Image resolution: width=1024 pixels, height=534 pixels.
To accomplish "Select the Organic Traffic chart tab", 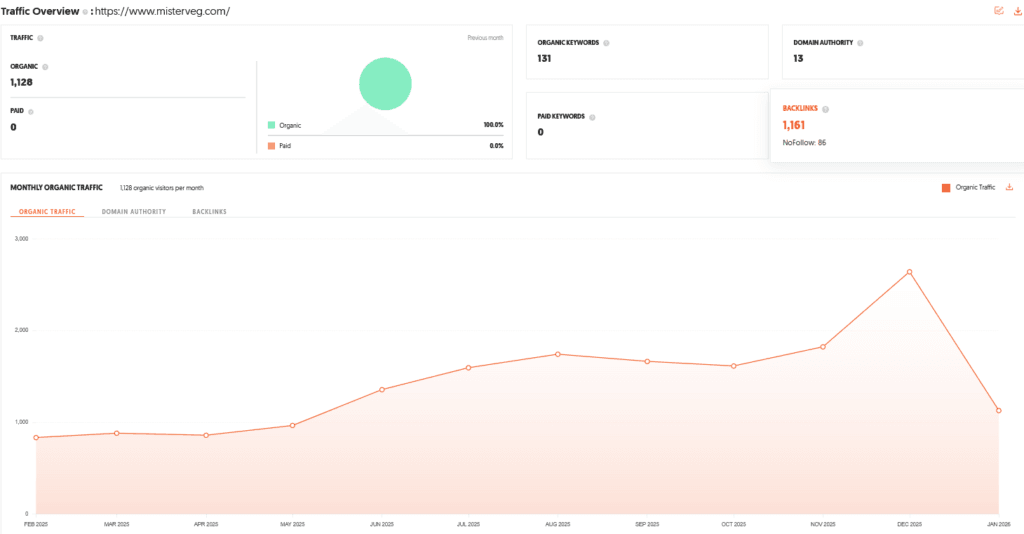I will (x=47, y=212).
